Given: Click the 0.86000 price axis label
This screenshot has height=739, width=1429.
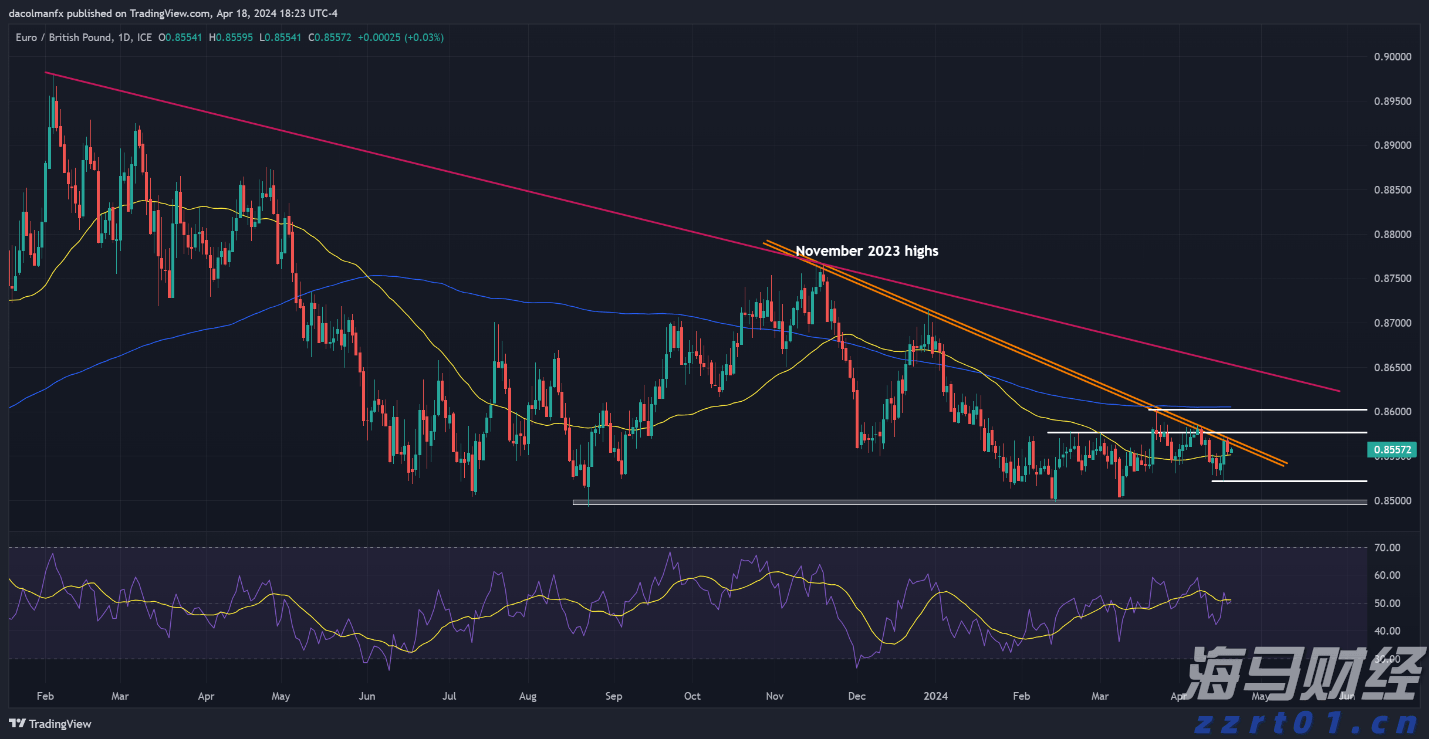Looking at the screenshot, I should [x=1390, y=412].
